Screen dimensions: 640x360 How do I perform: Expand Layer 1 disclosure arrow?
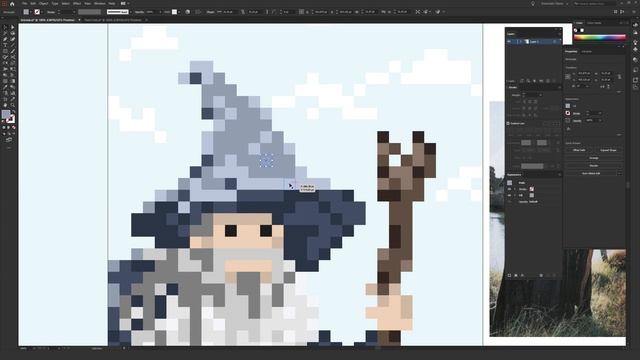click(x=521, y=42)
